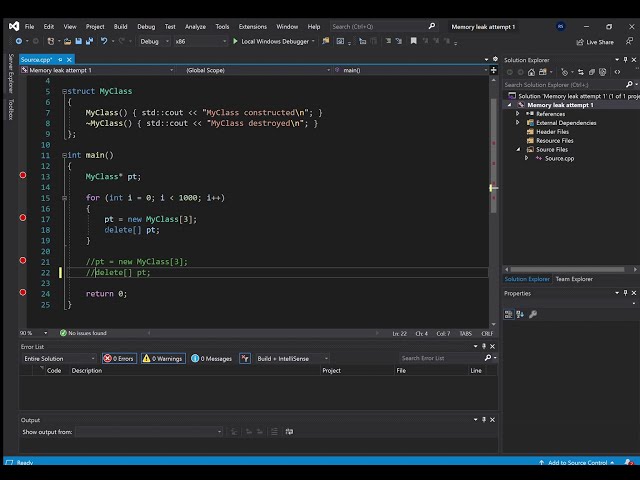The height and width of the screenshot is (480, 640).
Task: Open the Toolbox side tab
Action: pos(11,109)
